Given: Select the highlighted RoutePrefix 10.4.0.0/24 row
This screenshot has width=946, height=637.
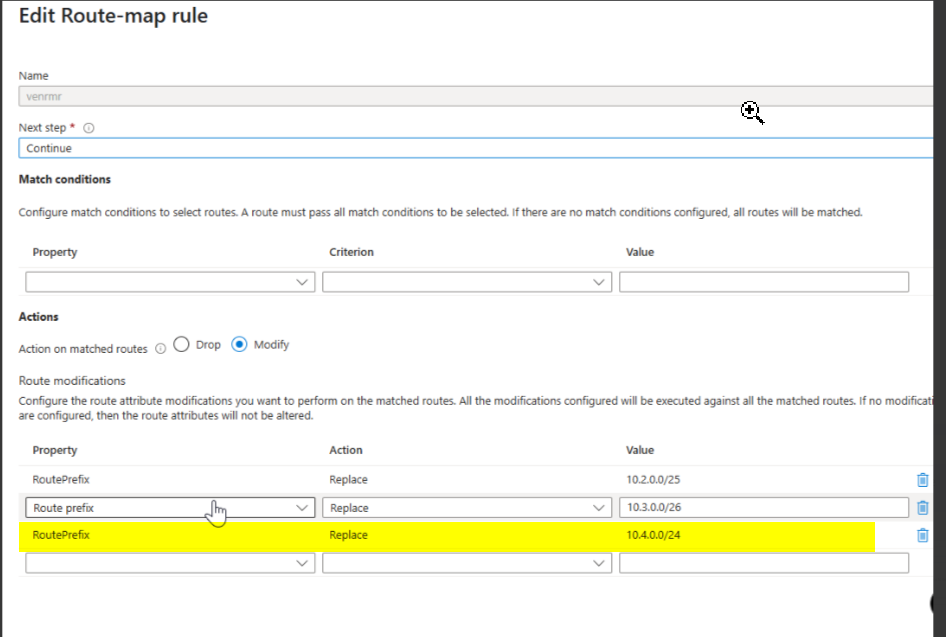Looking at the screenshot, I should point(446,535).
